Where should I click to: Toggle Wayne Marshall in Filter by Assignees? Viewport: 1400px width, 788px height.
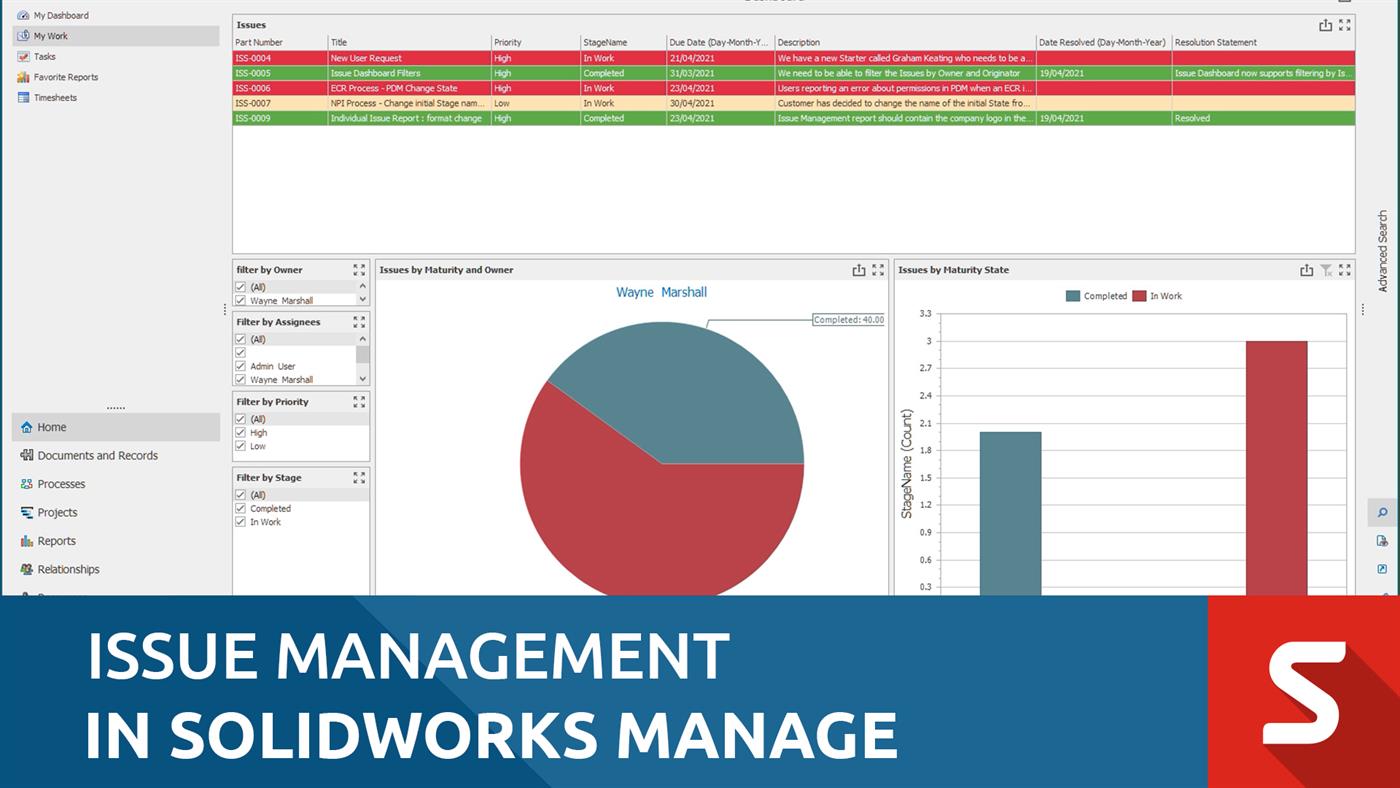pos(240,380)
